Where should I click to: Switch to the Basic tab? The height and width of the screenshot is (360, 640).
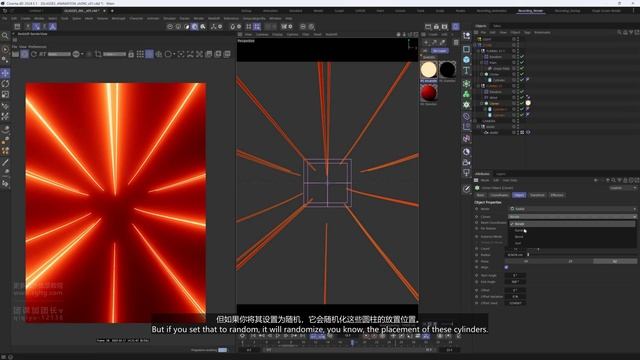click(x=480, y=195)
